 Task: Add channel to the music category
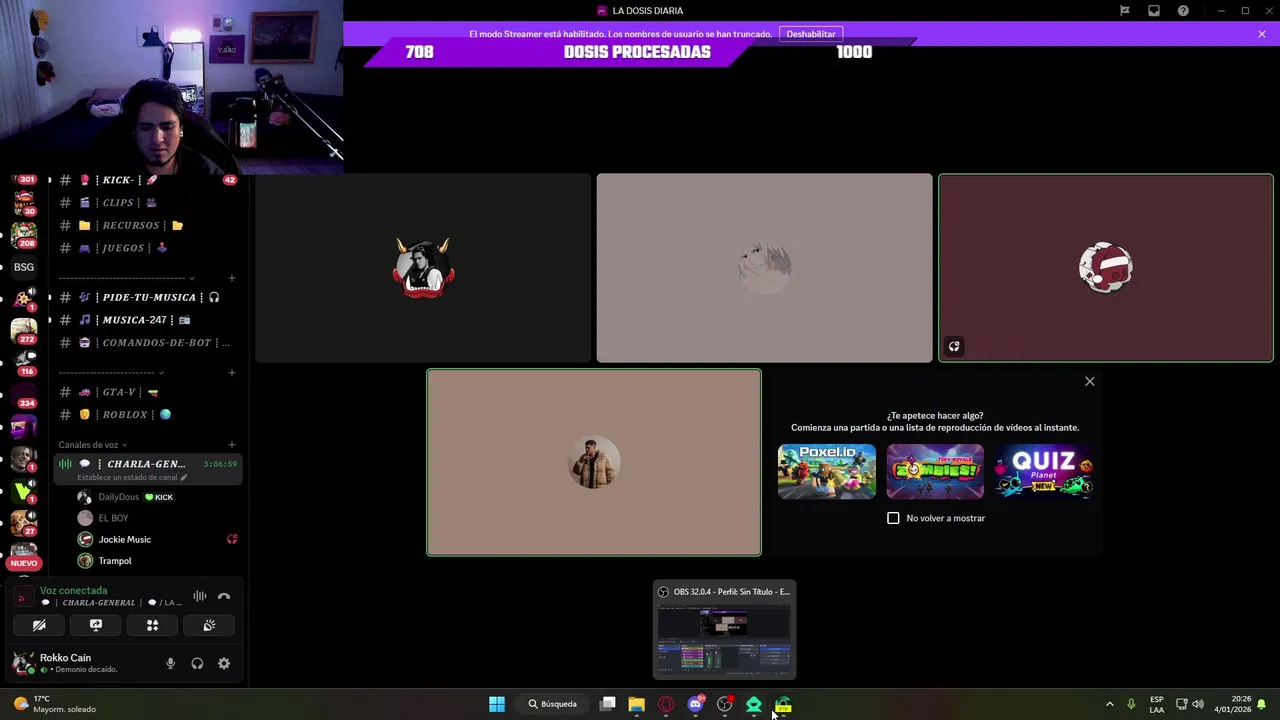tap(232, 278)
